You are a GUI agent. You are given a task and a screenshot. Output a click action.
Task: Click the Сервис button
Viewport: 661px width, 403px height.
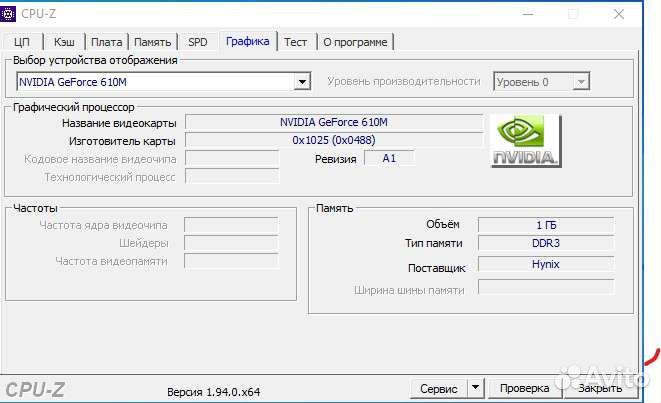(x=439, y=388)
